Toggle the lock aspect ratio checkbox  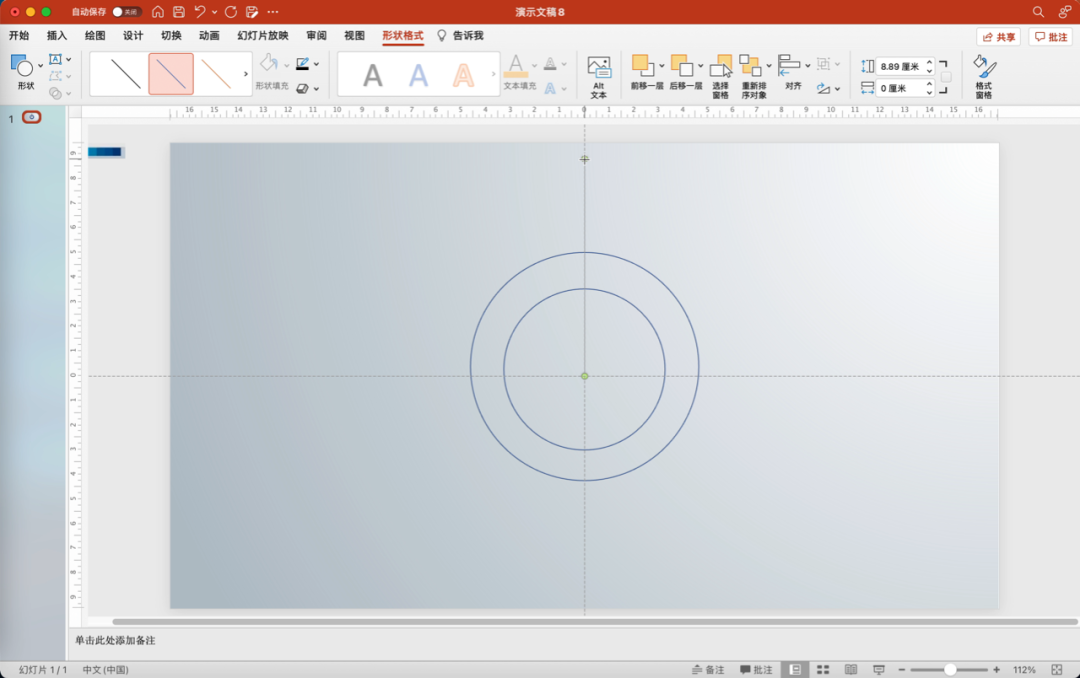tap(946, 77)
